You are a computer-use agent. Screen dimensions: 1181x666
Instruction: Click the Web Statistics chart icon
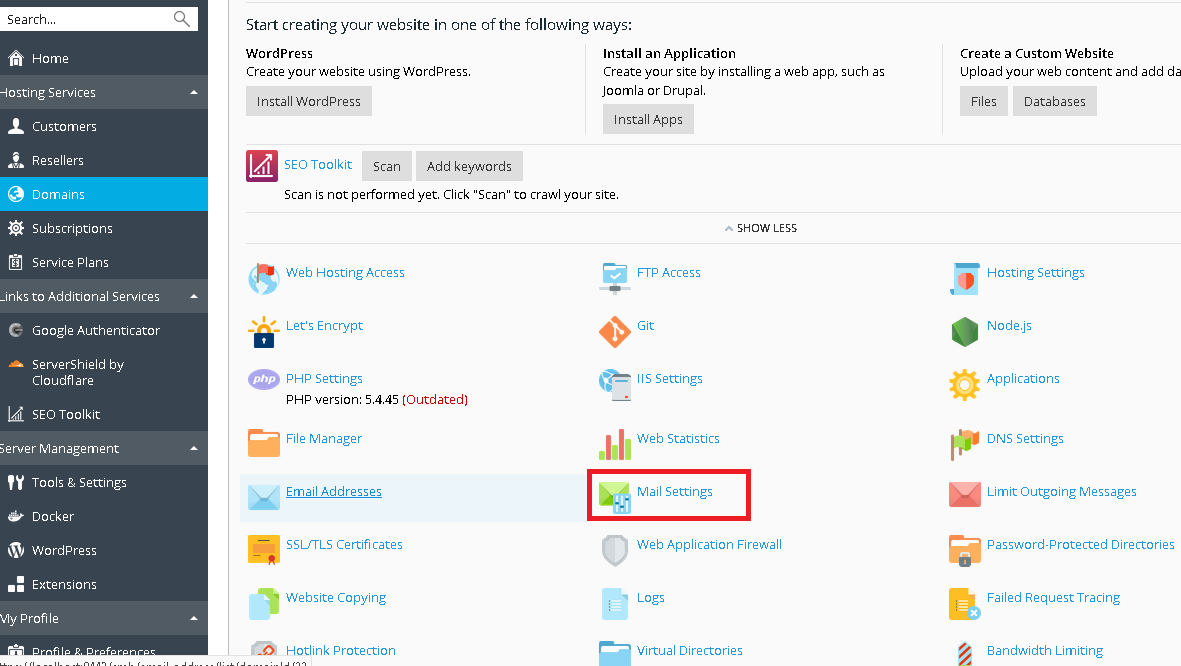614,443
